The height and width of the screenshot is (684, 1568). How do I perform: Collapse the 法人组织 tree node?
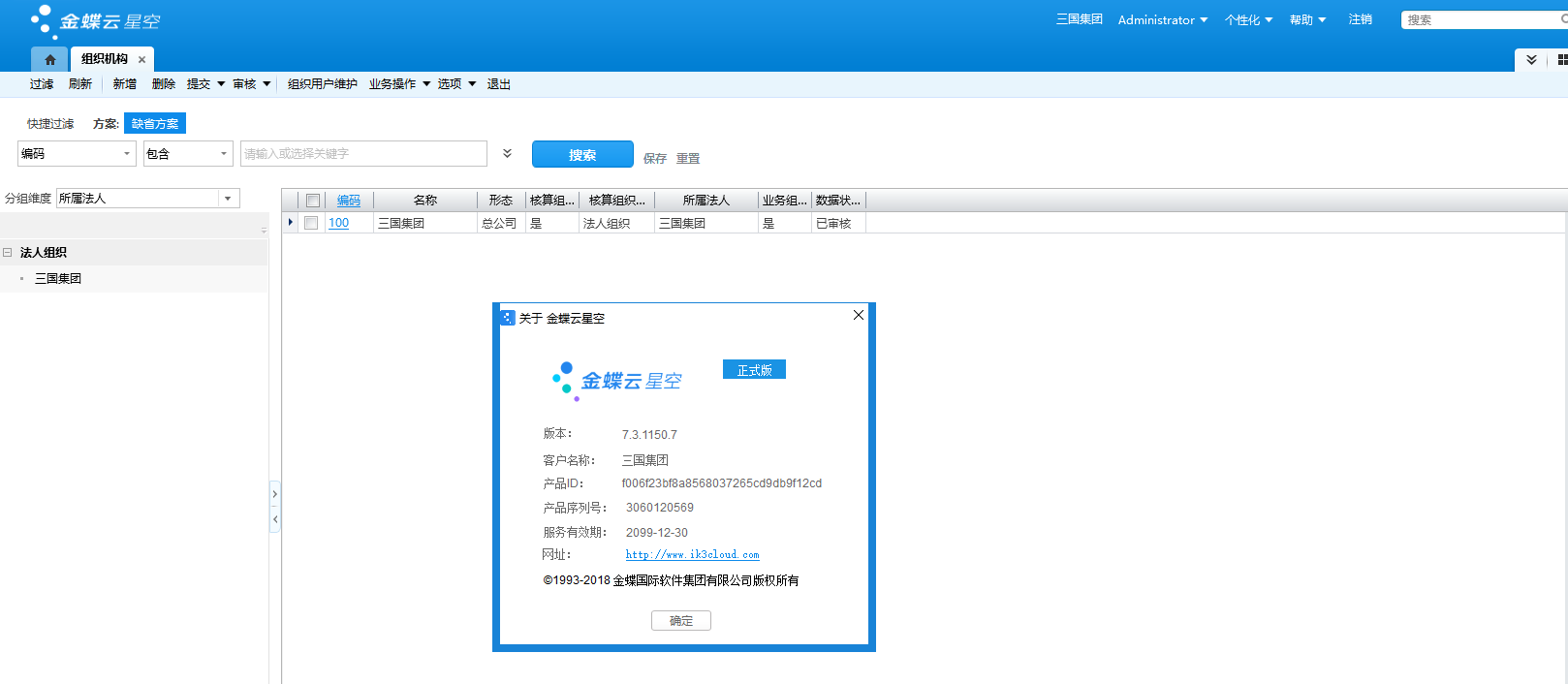[8, 252]
